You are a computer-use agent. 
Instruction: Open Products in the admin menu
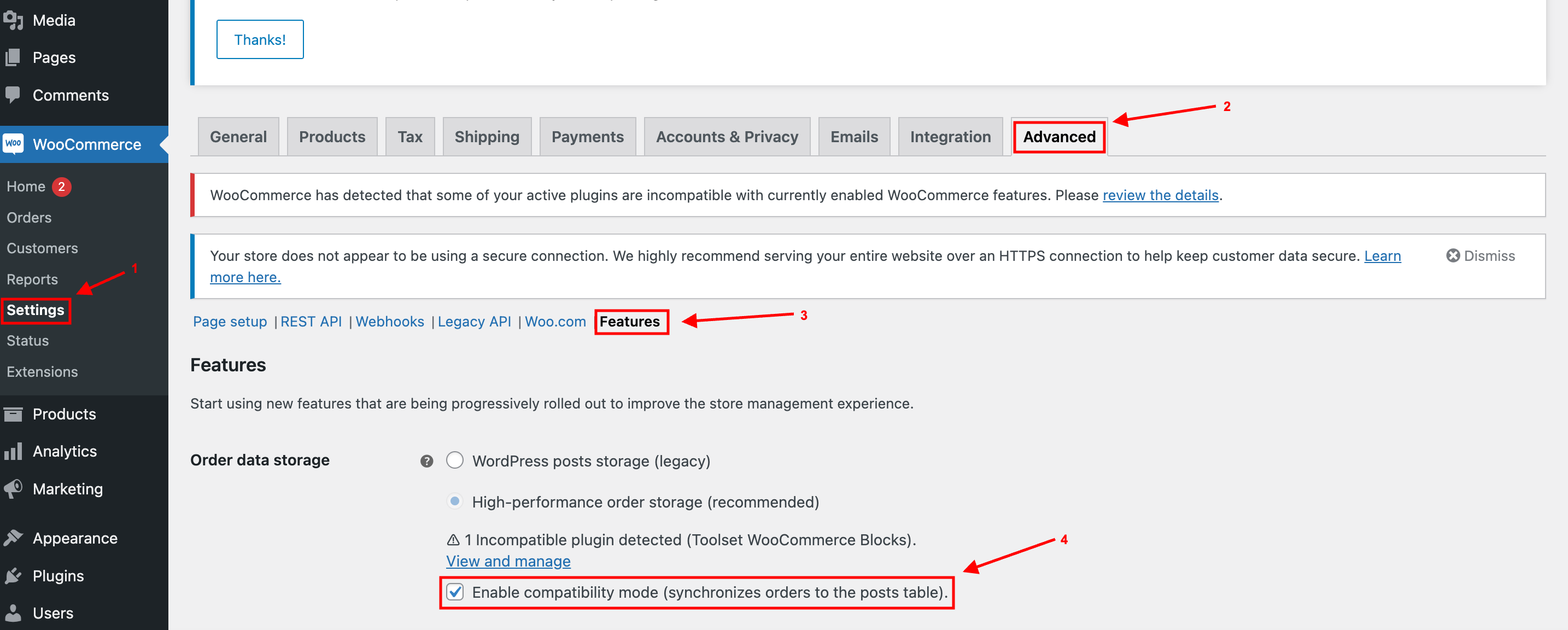click(84, 415)
